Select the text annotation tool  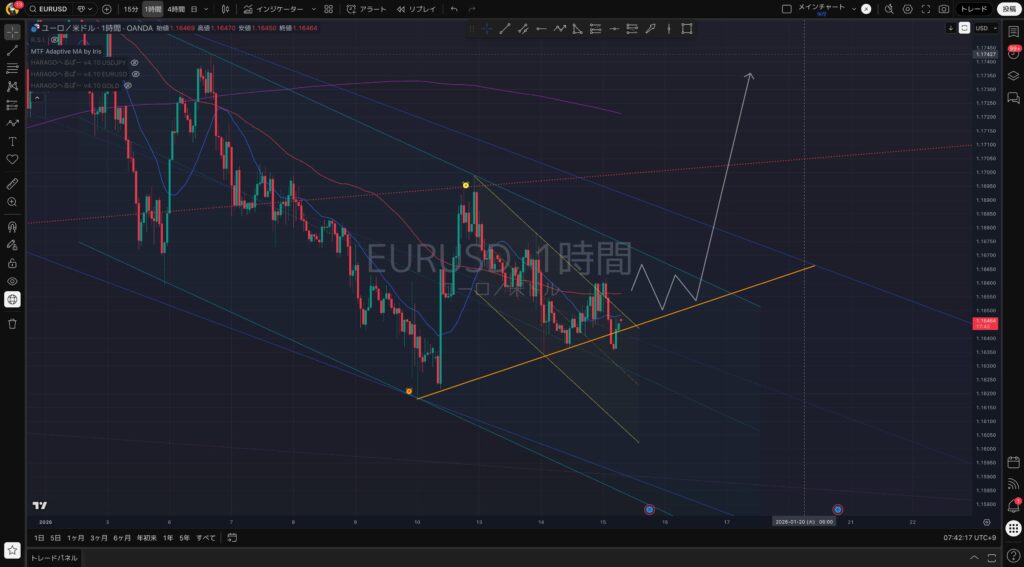[x=12, y=141]
